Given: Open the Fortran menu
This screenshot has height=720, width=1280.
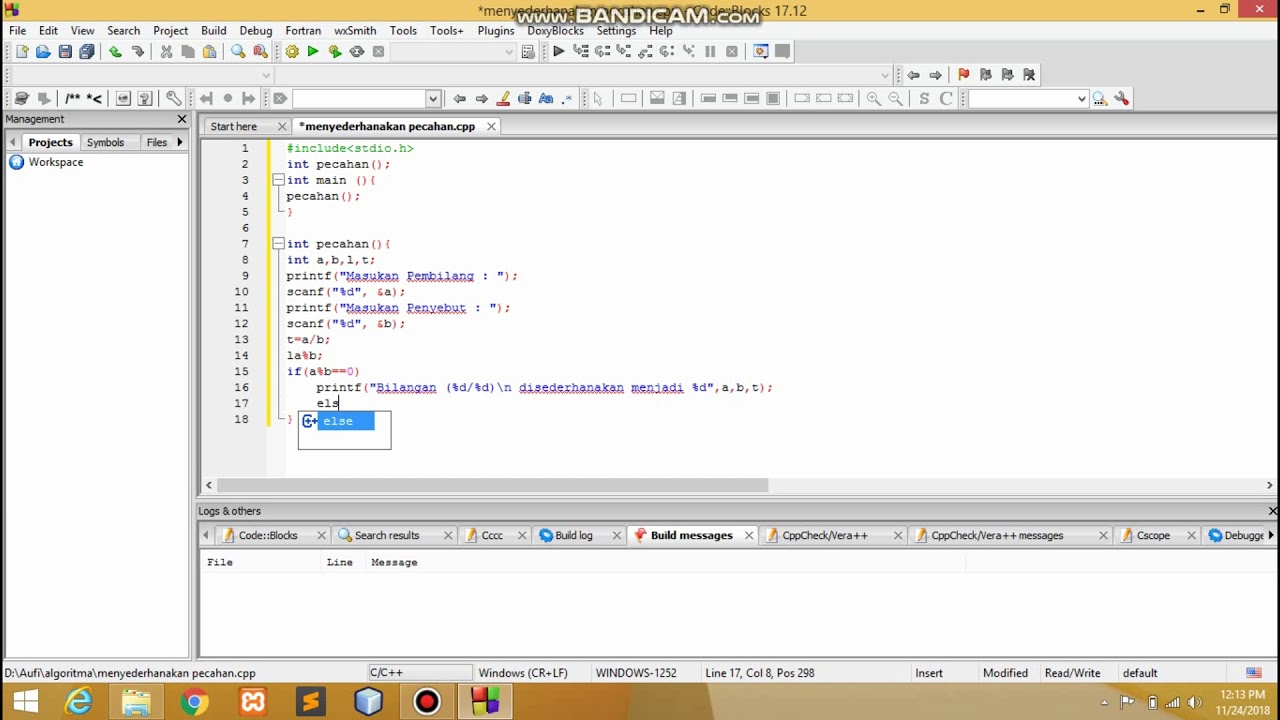Looking at the screenshot, I should [303, 31].
